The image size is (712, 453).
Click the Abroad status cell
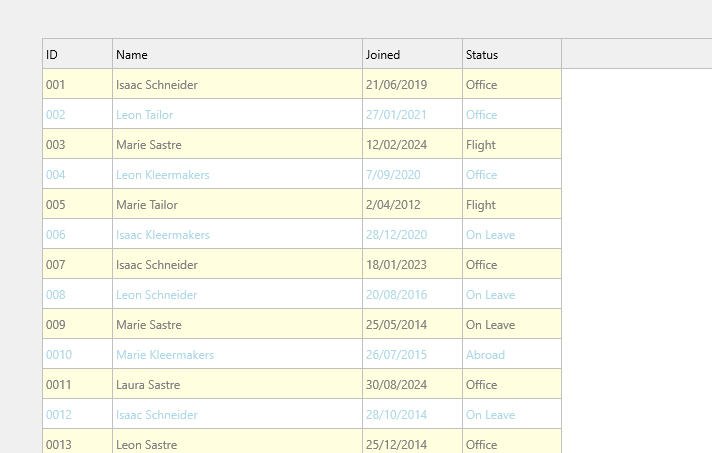pyautogui.click(x=512, y=354)
